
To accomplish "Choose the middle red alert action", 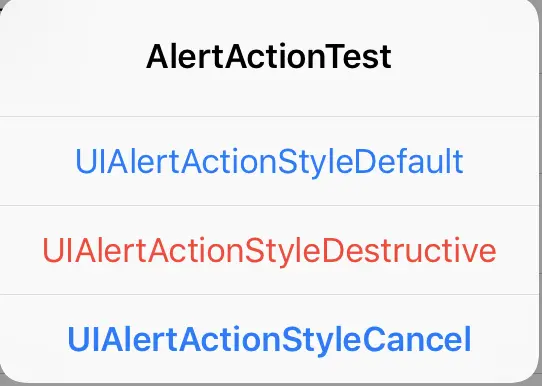I will pos(269,250).
